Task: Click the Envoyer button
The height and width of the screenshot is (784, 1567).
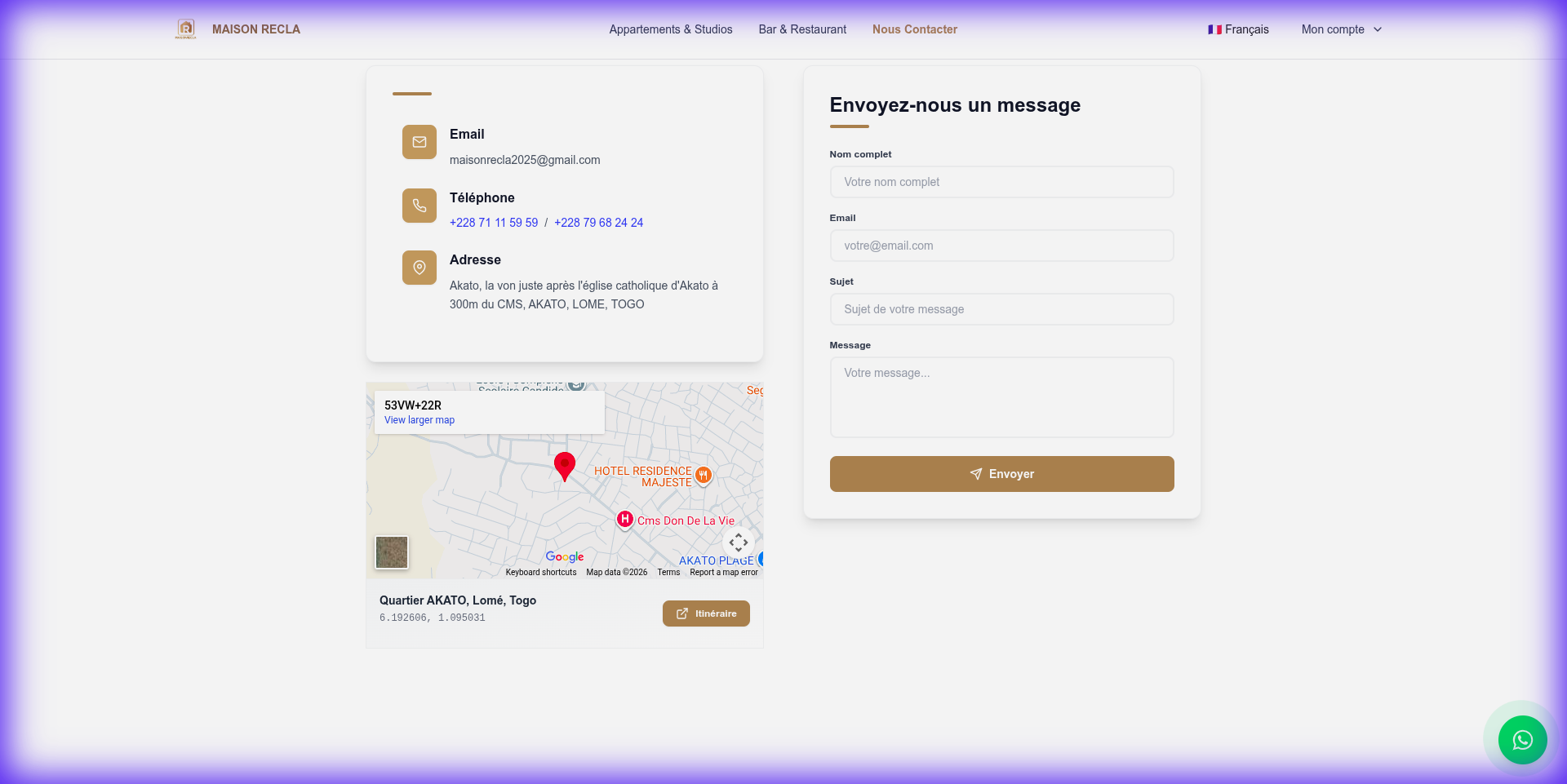Action: pos(1001,474)
